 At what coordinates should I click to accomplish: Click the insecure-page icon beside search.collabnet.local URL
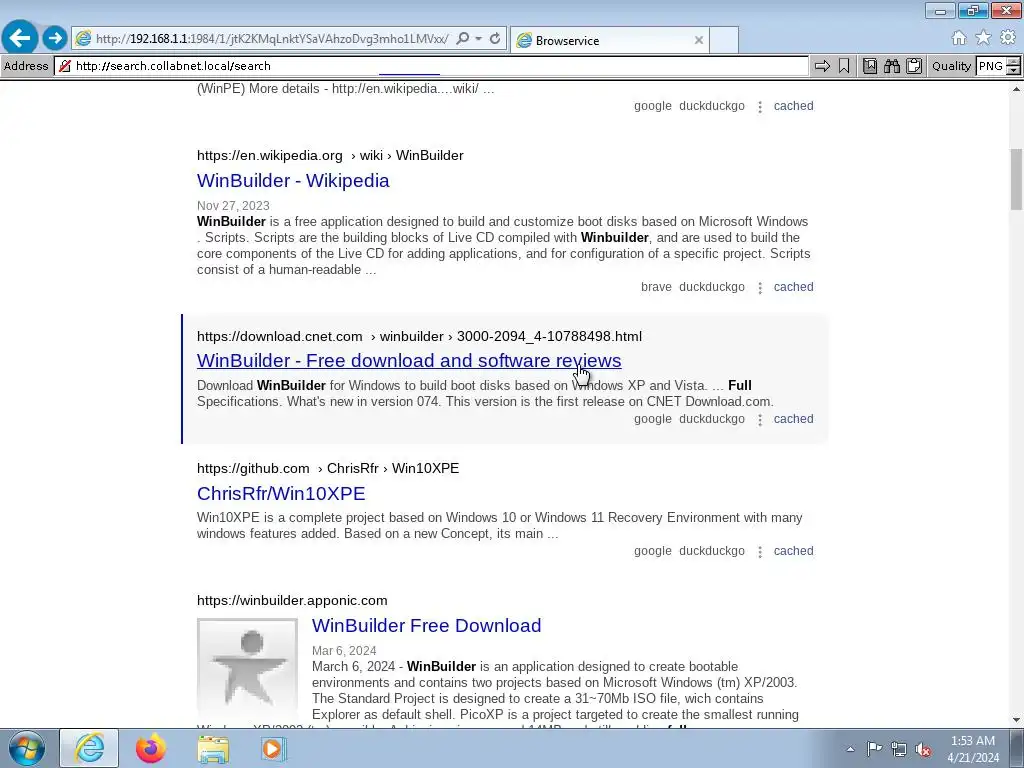pos(64,66)
